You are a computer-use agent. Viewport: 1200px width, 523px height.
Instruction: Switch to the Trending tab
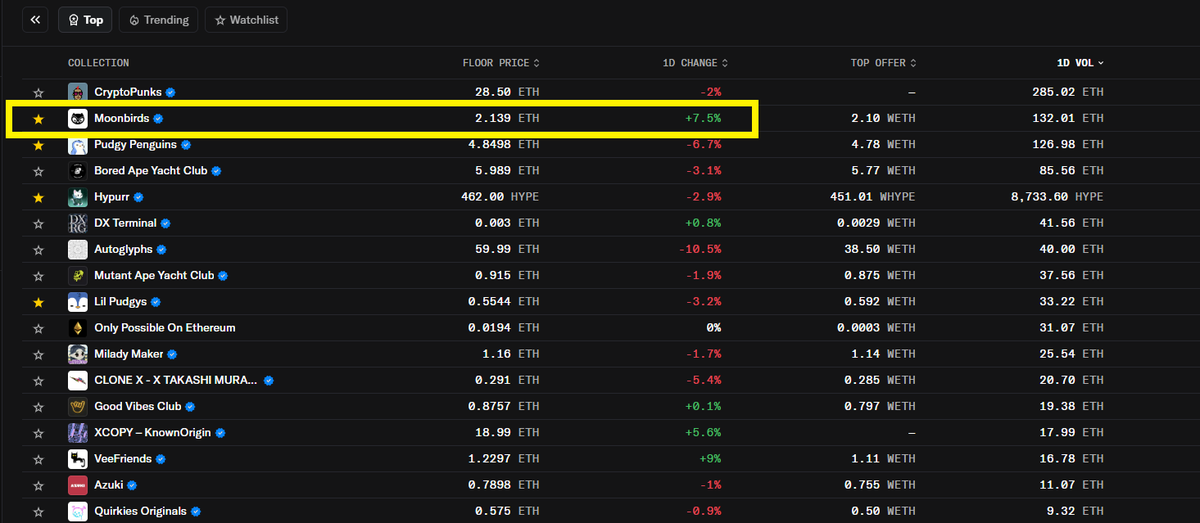tap(158, 19)
